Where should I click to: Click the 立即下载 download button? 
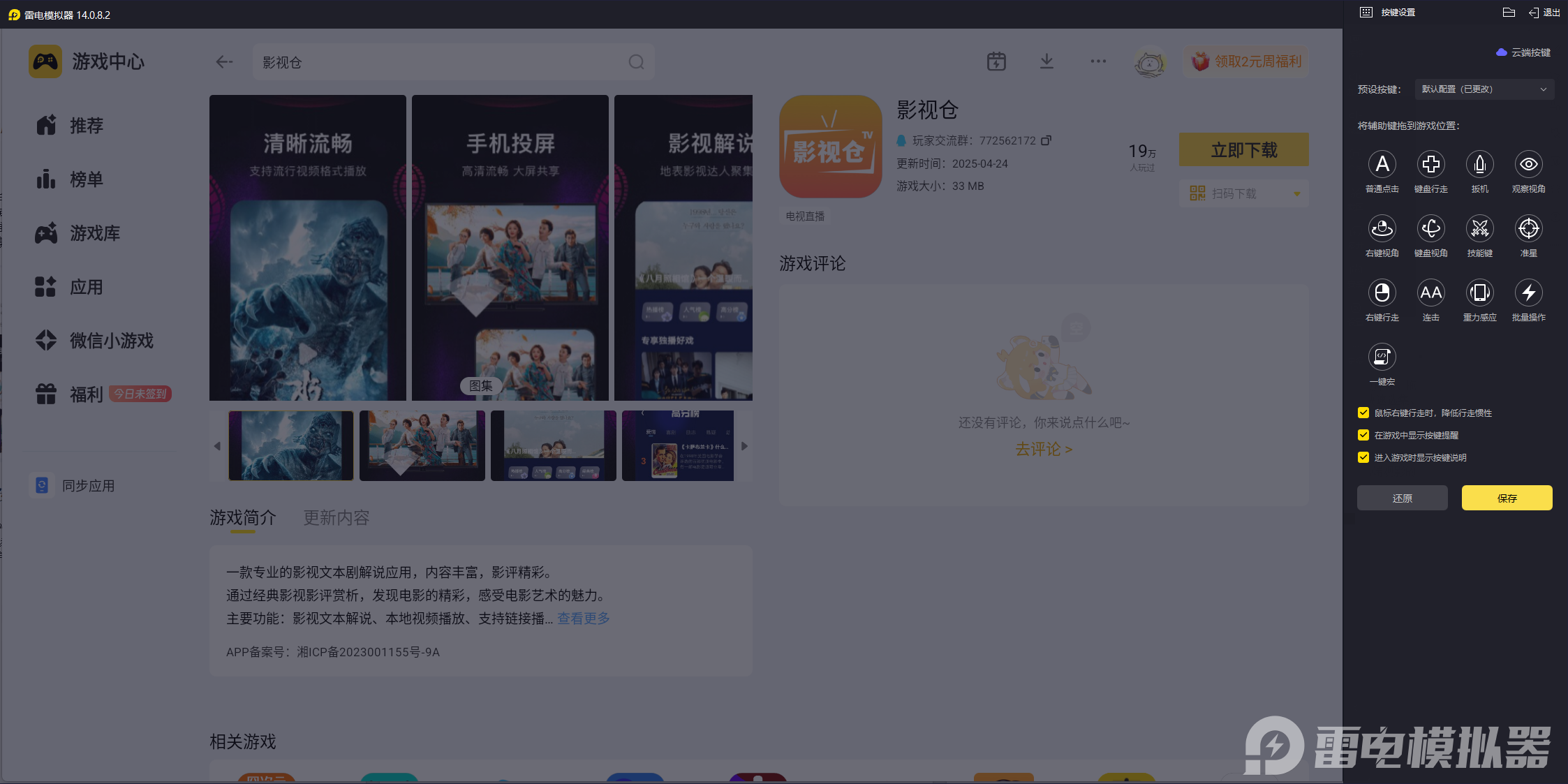click(1244, 149)
